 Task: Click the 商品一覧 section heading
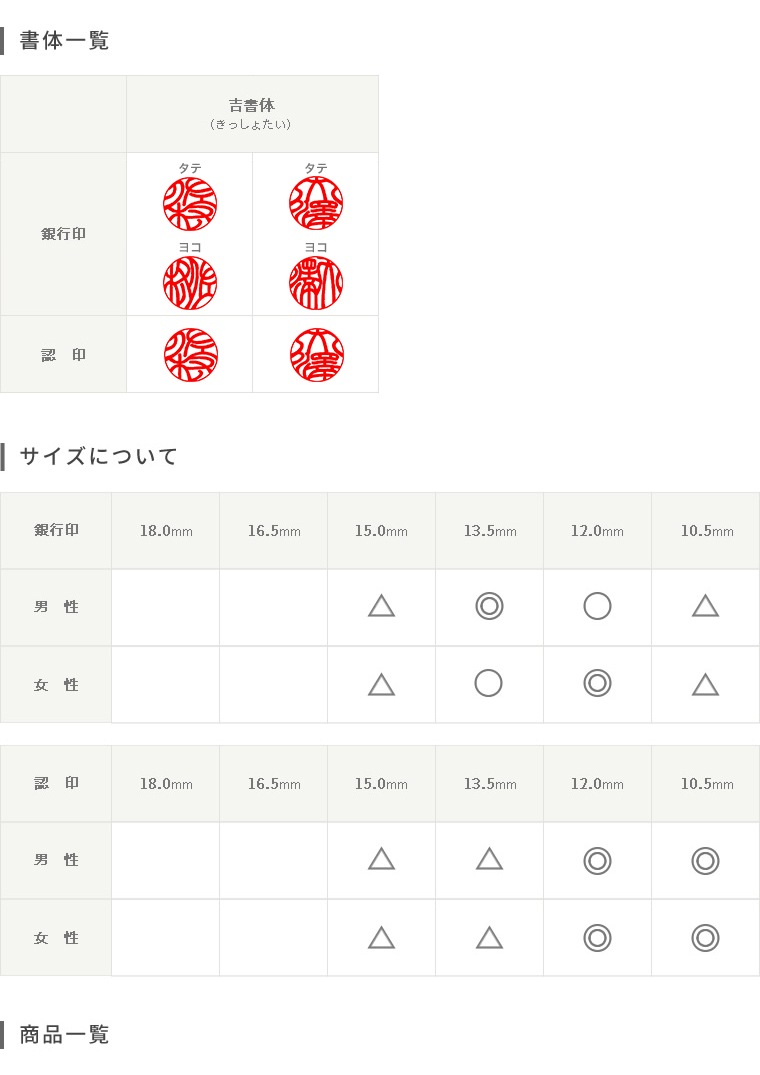[x=64, y=1034]
